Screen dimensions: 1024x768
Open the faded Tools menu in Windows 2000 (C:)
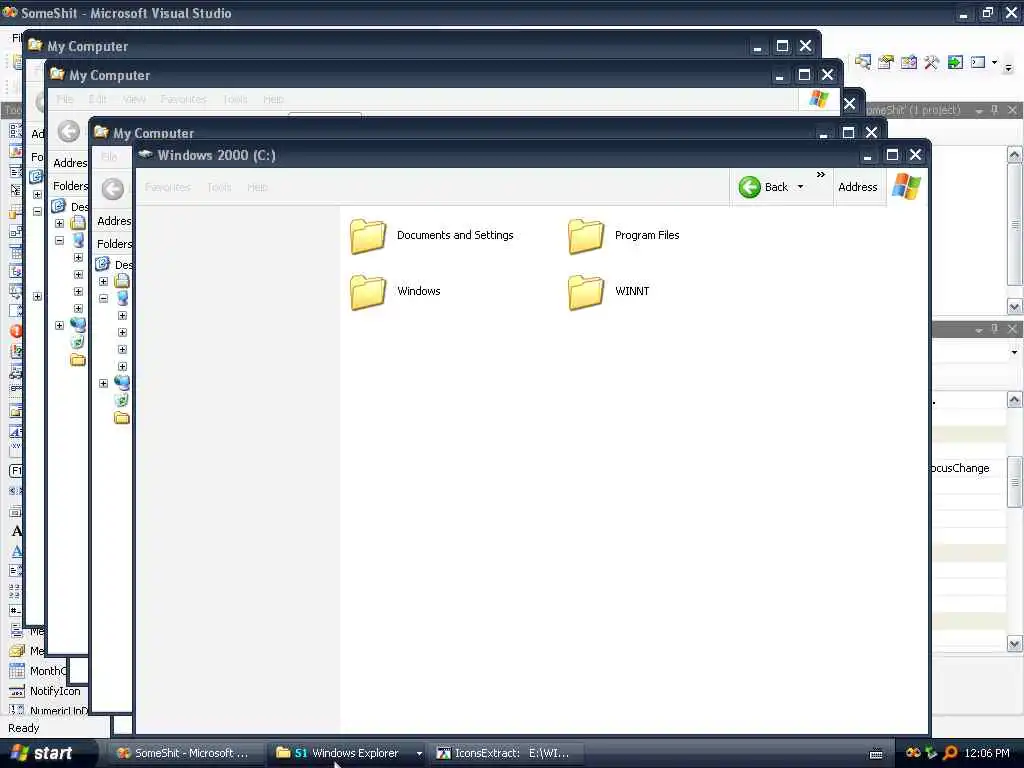[219, 187]
